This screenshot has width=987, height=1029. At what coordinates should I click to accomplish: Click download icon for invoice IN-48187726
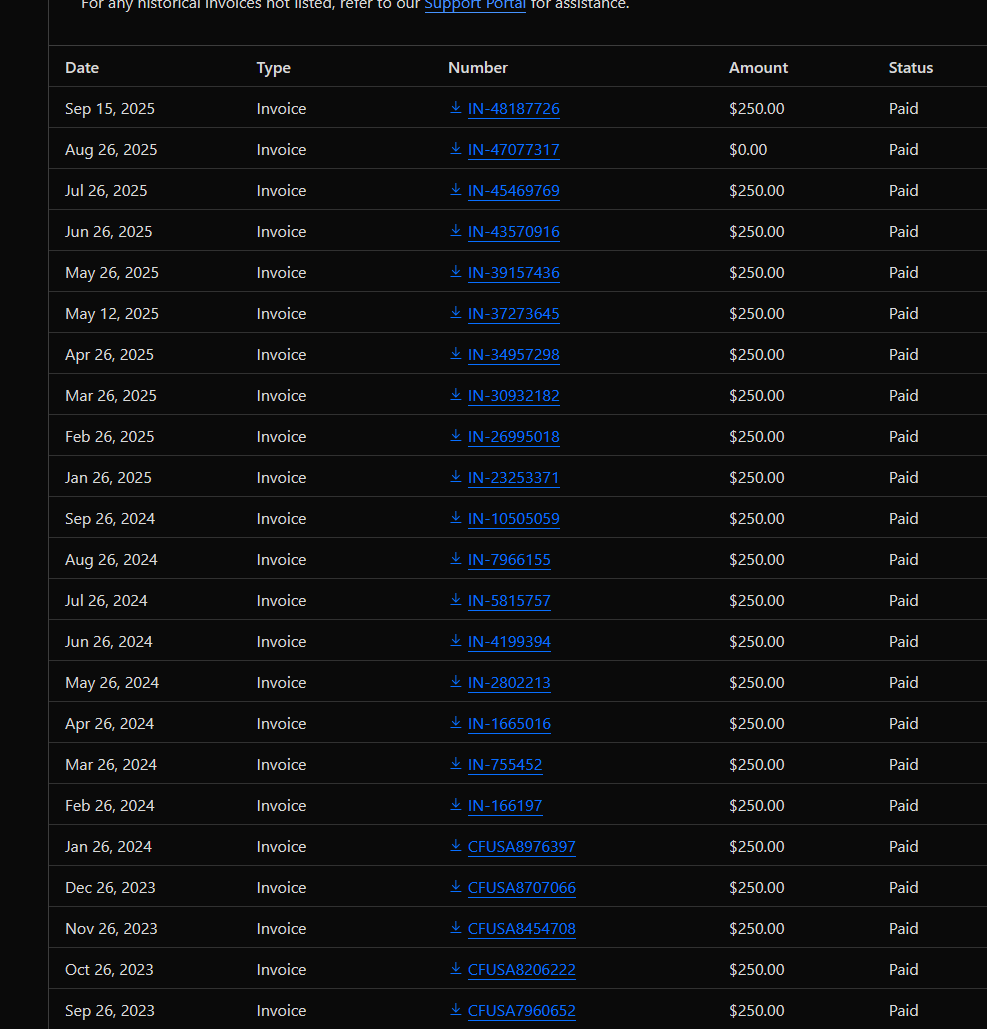[455, 108]
